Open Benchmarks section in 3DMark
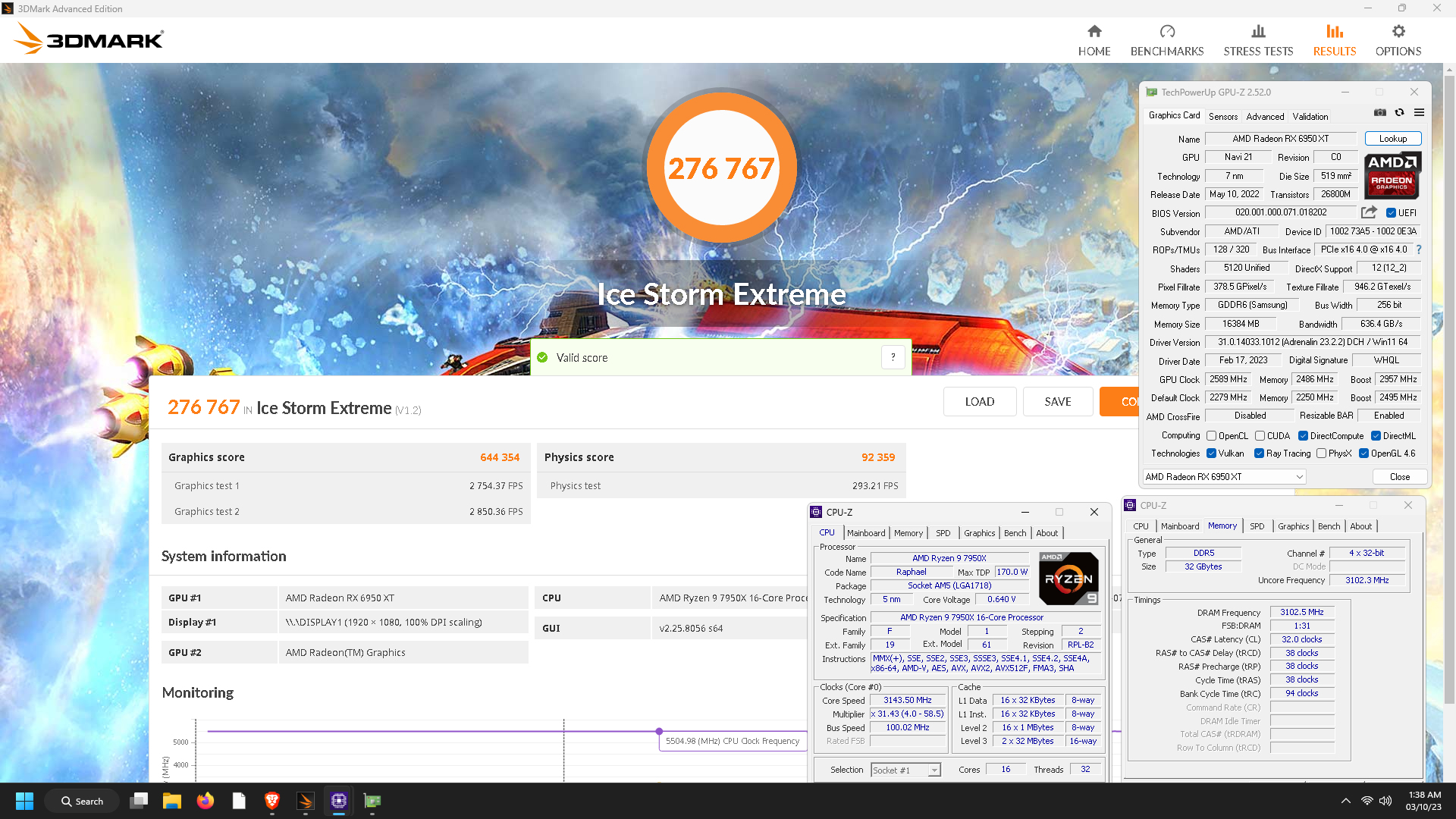 tap(1167, 40)
